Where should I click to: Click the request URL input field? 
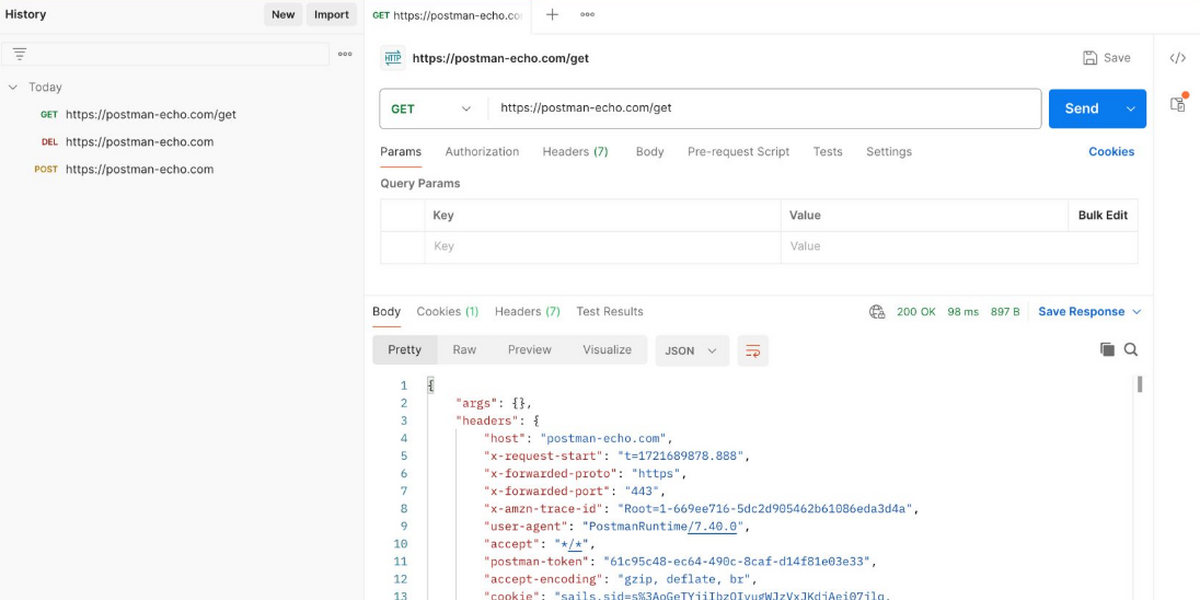coord(765,109)
